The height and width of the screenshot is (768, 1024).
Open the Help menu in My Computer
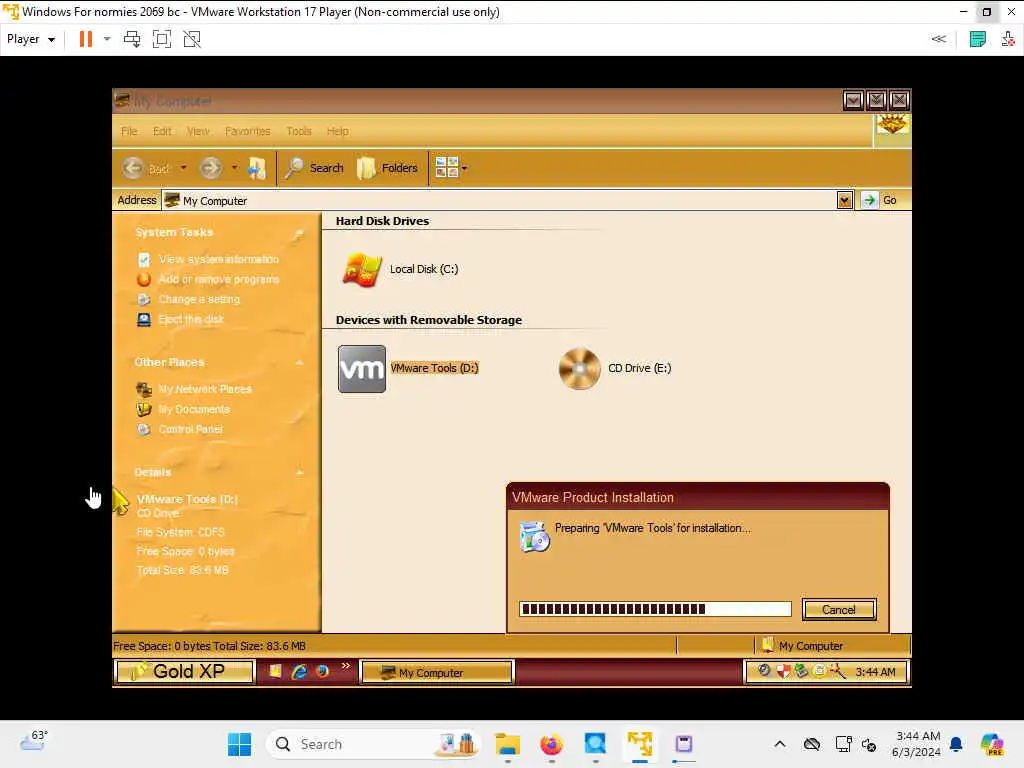(x=338, y=131)
